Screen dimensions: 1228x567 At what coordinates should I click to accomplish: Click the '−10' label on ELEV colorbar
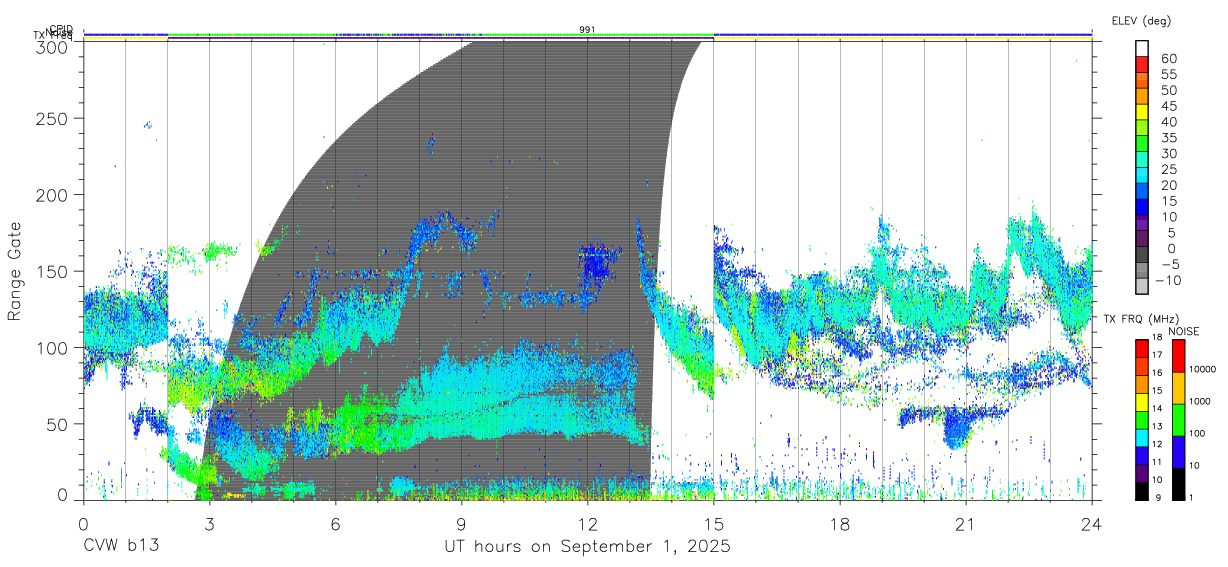[x=1168, y=279]
